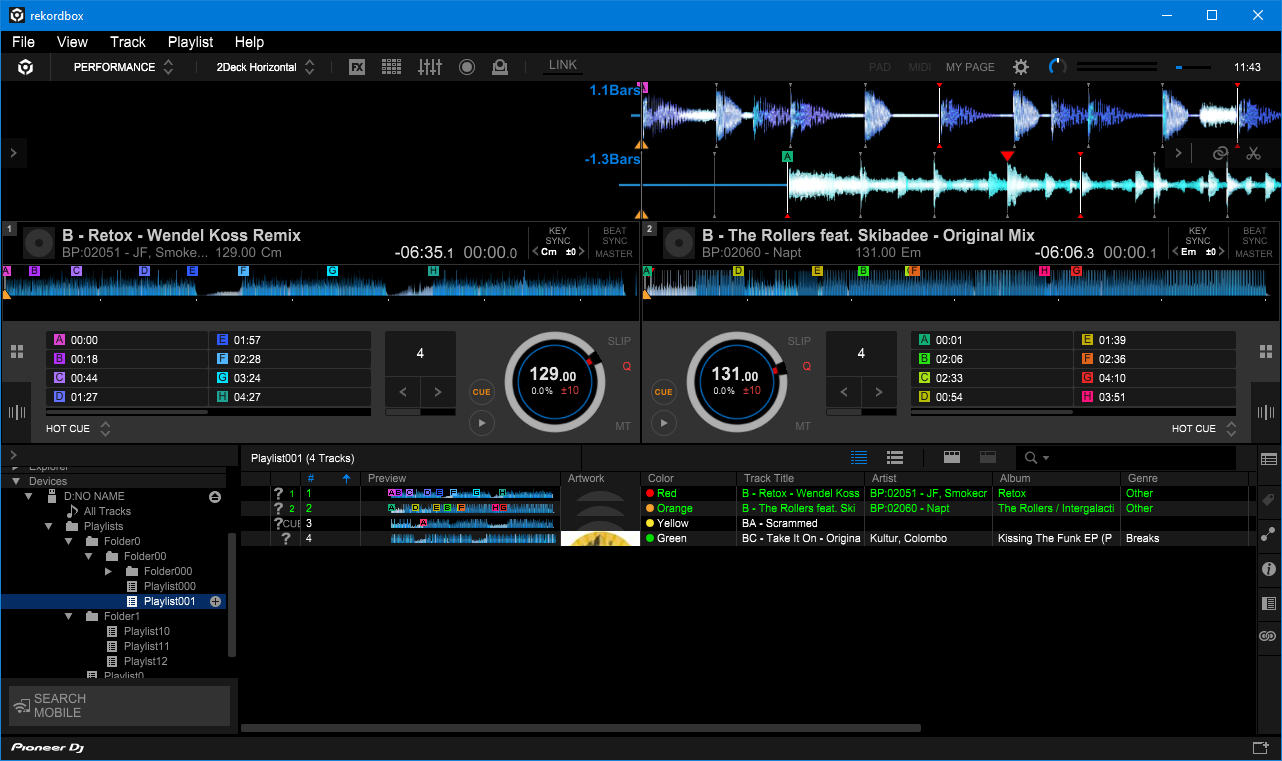Open My Tag side panel icon

[1269, 499]
